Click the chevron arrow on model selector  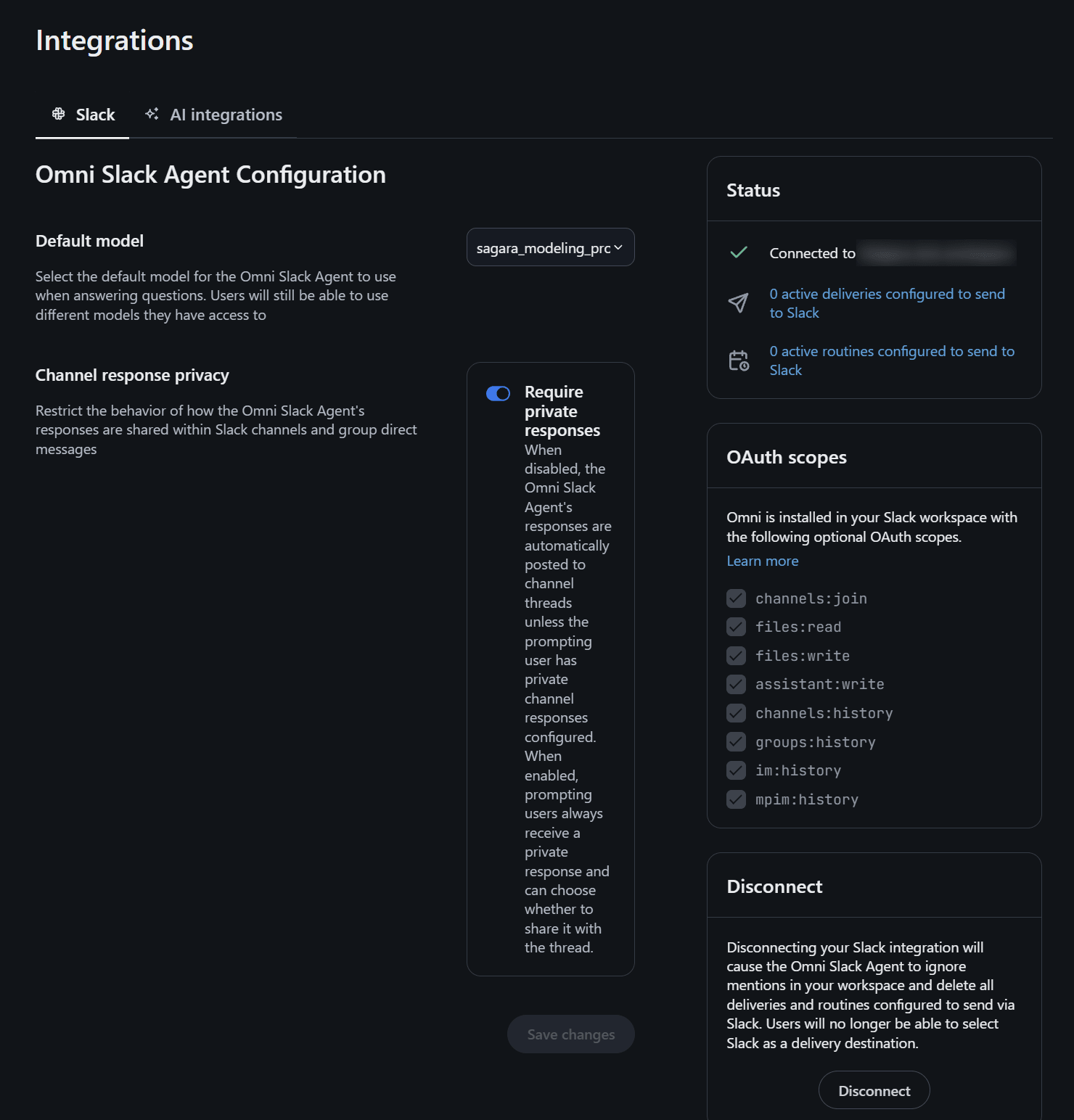point(618,247)
